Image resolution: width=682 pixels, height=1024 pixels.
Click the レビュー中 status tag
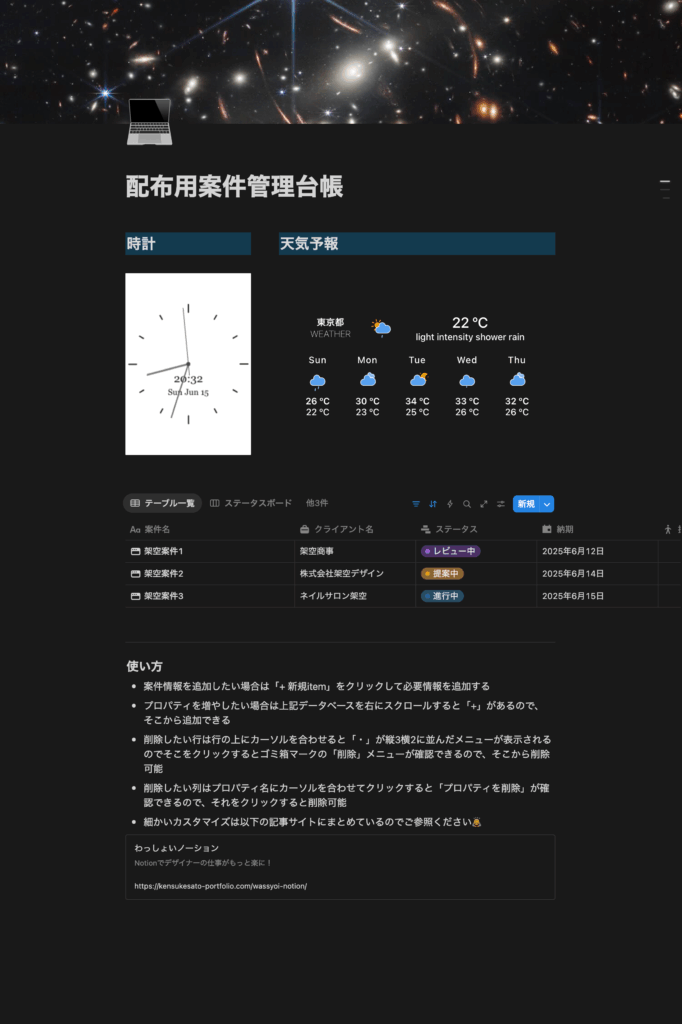point(451,551)
